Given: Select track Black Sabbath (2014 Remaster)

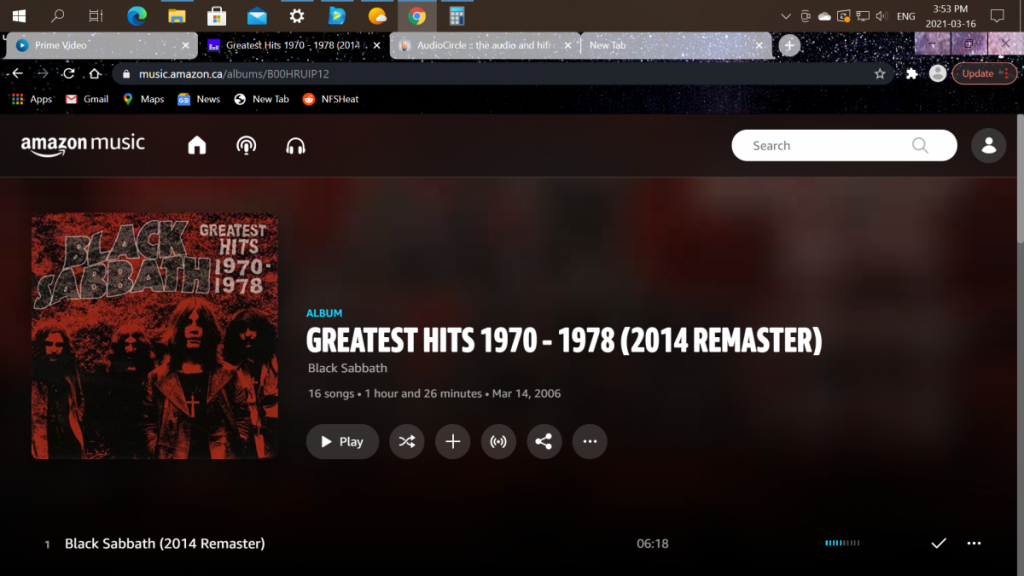Looking at the screenshot, I should pos(165,543).
